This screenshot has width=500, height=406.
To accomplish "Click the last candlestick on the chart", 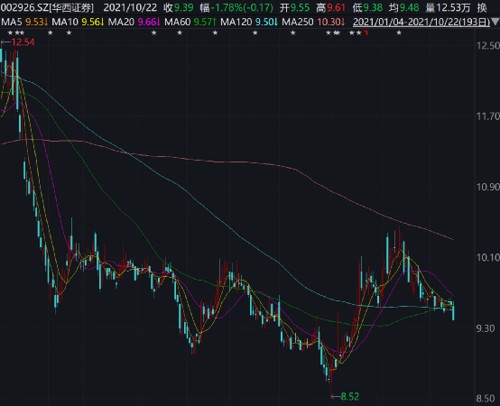I will pyautogui.click(x=453, y=310).
